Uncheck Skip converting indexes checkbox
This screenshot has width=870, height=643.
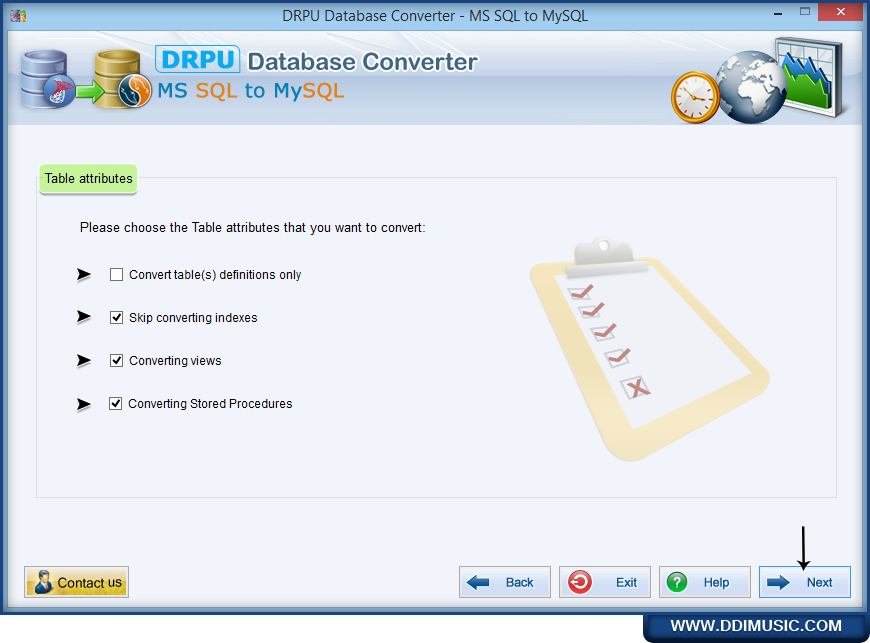tap(116, 317)
